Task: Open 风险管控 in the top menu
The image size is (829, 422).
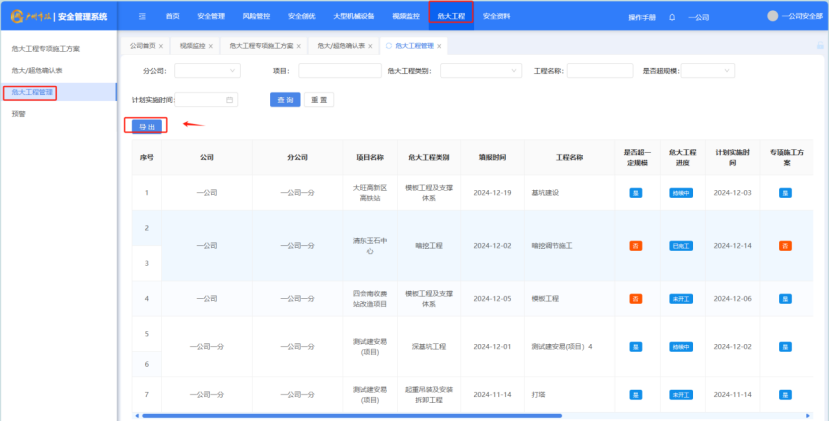Action: pyautogui.click(x=254, y=16)
